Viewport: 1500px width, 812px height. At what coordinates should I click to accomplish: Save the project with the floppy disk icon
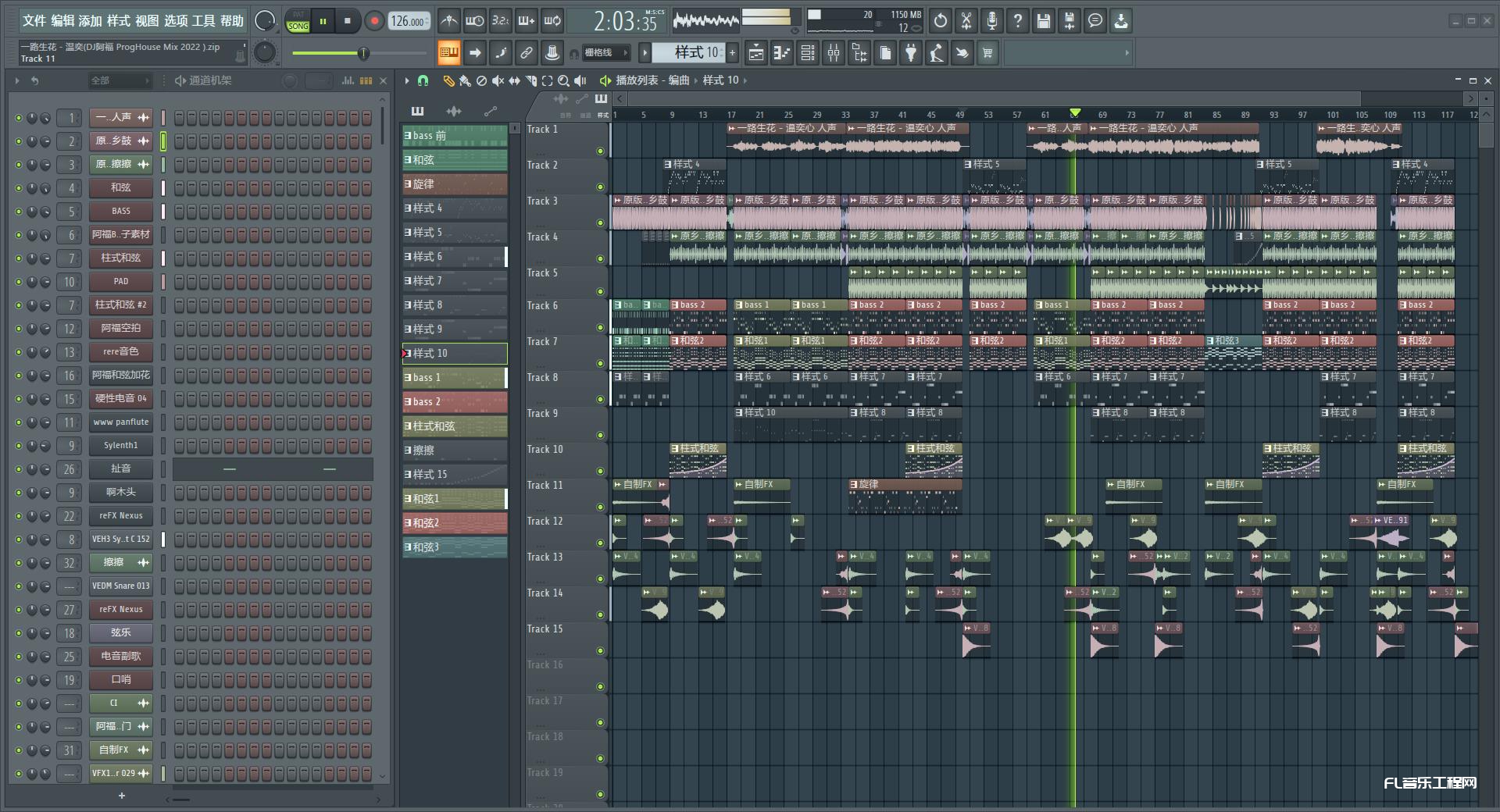click(1044, 21)
